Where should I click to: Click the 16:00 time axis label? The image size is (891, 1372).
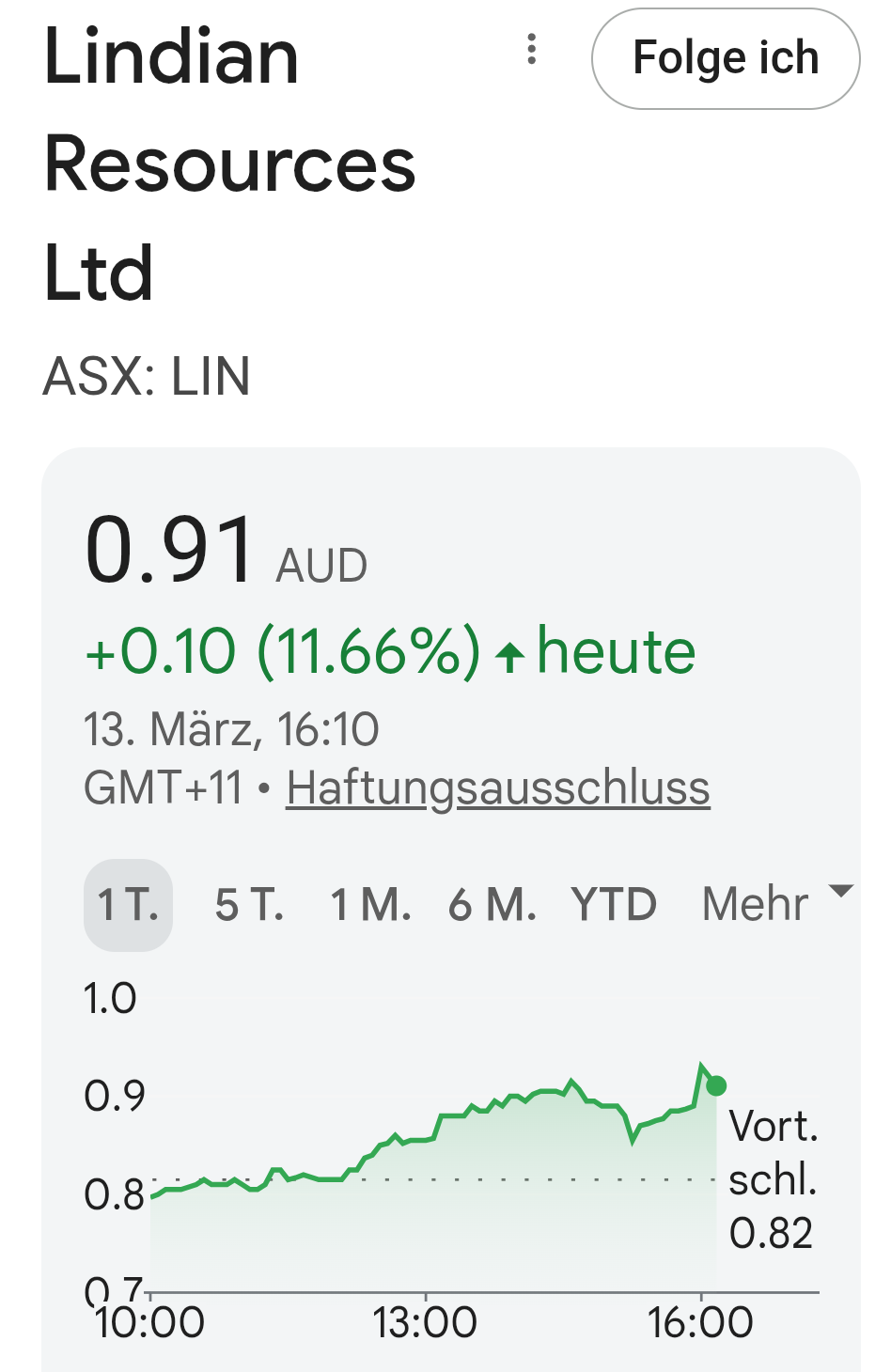[700, 1323]
